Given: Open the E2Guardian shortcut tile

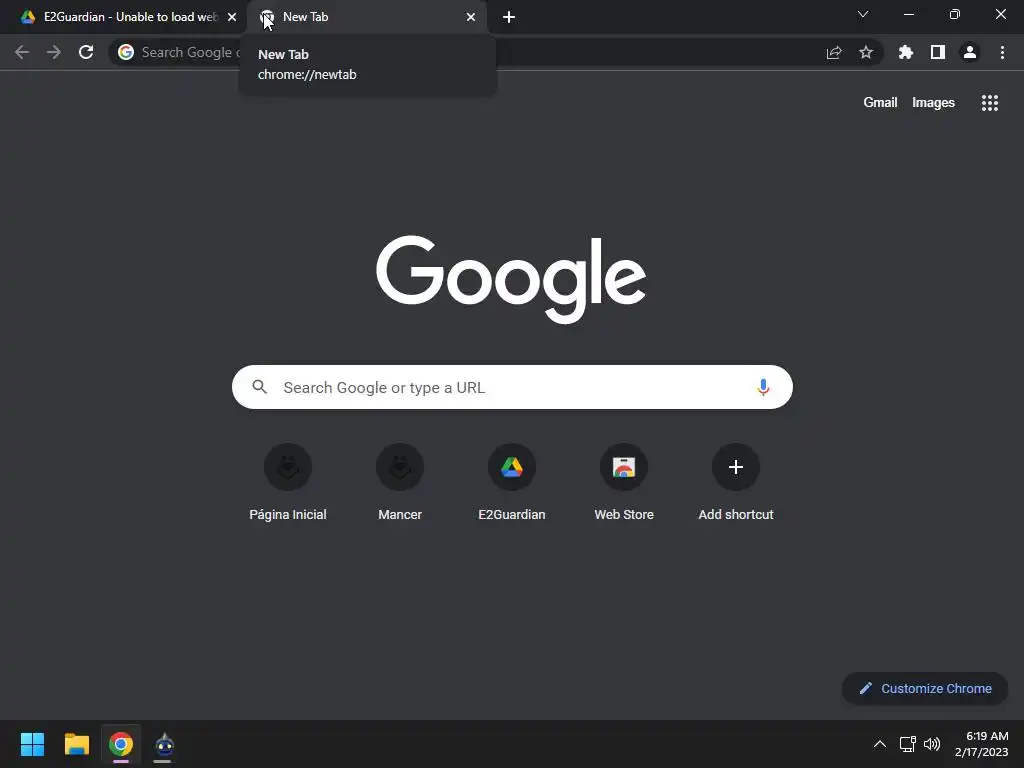Looking at the screenshot, I should (512, 482).
